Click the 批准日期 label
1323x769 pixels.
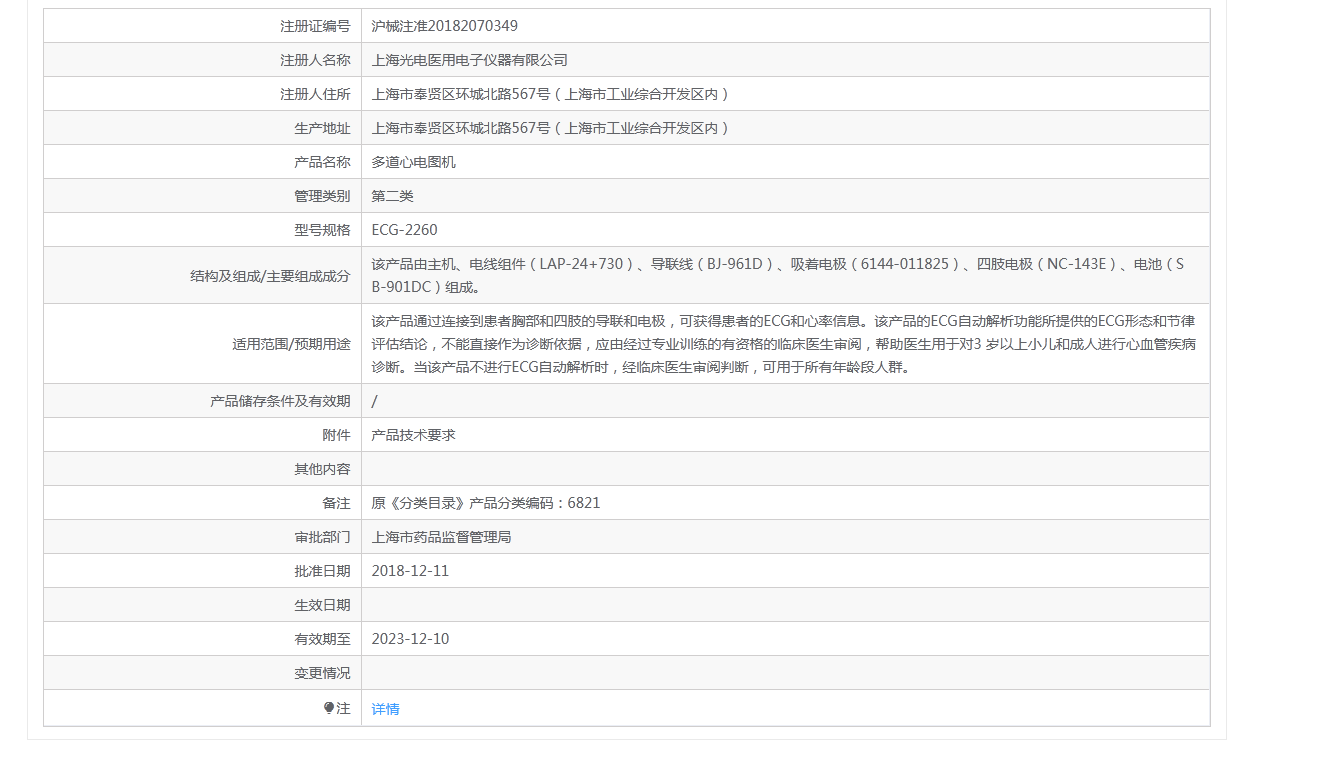pyautogui.click(x=322, y=571)
